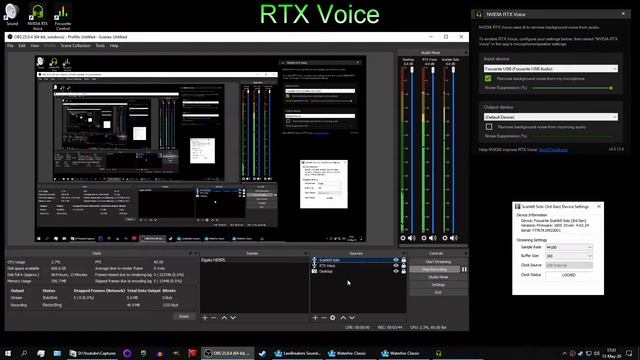Open Steam from the taskbar

(x=262, y=353)
